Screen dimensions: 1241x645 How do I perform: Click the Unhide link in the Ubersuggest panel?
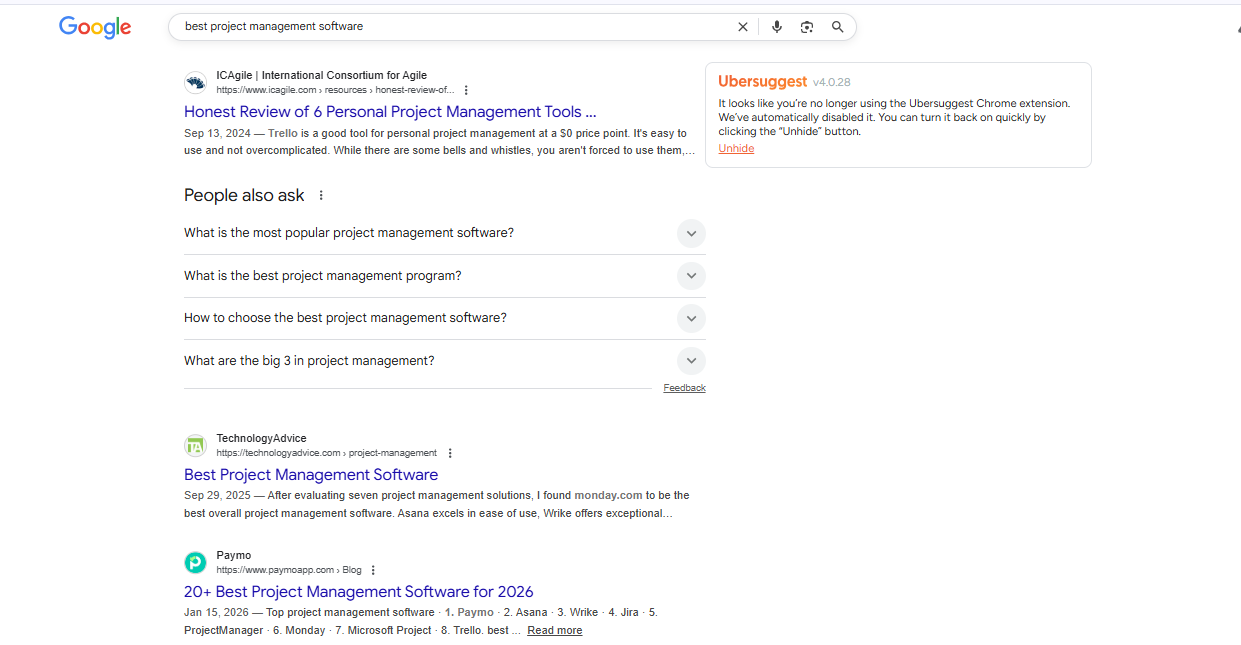736,148
